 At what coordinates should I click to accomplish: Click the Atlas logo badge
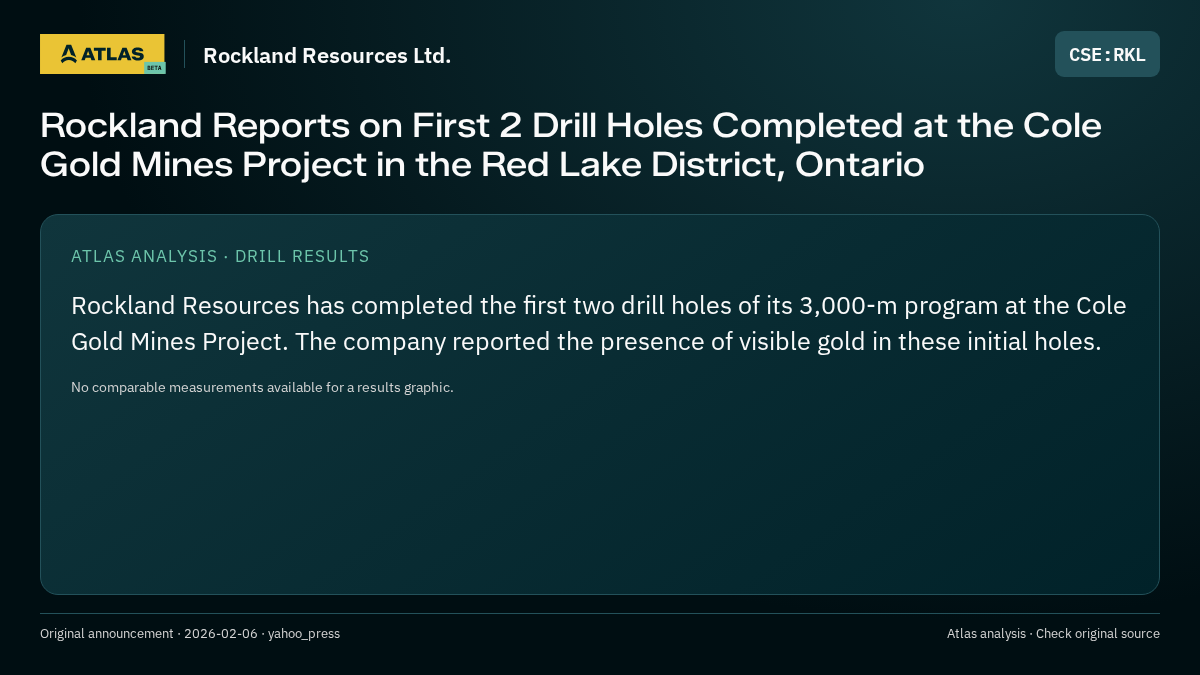[102, 54]
